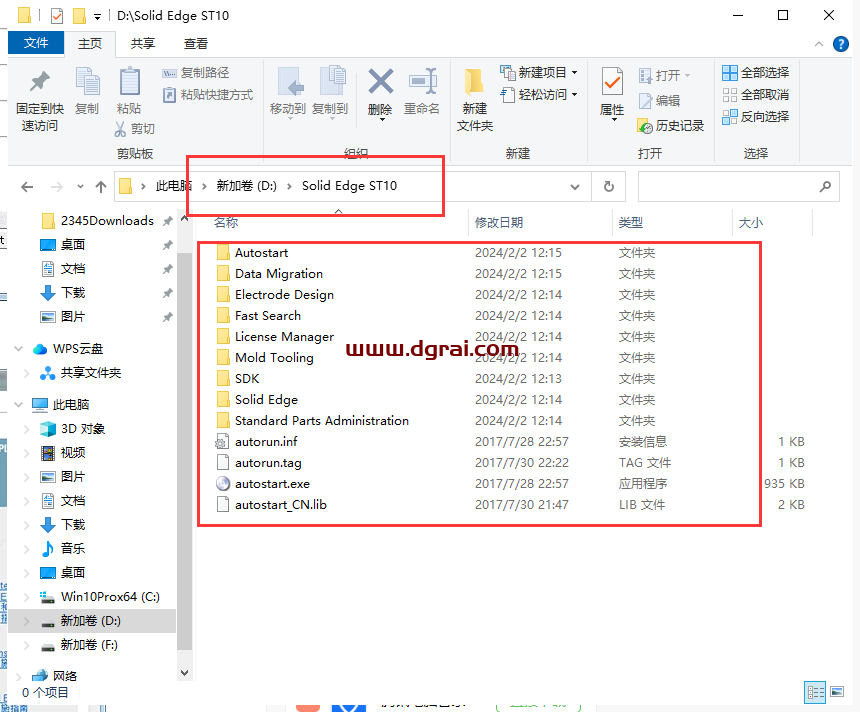Click Paste shortcut option
The image size is (860, 712).
coord(208,95)
